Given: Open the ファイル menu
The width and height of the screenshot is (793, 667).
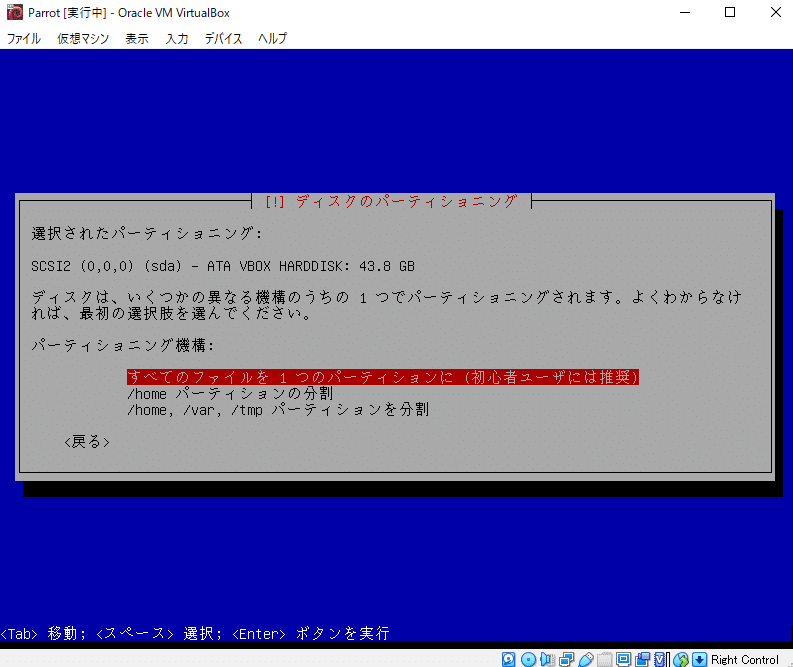Looking at the screenshot, I should click(23, 38).
